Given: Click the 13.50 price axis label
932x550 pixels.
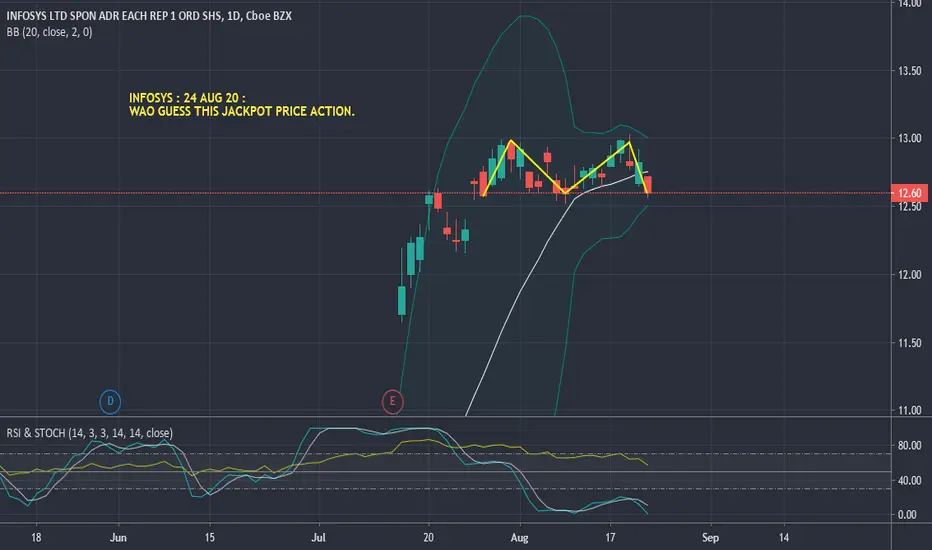Looking at the screenshot, I should (x=909, y=71).
